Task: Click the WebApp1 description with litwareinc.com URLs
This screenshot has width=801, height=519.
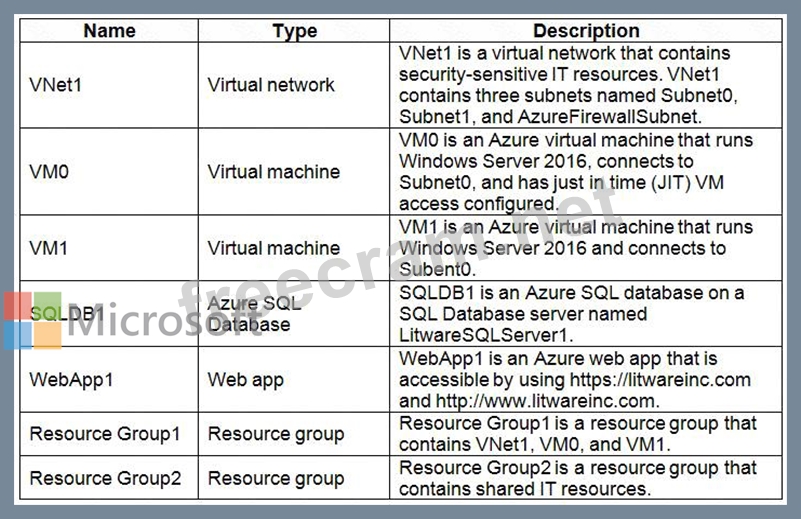Action: 575,380
